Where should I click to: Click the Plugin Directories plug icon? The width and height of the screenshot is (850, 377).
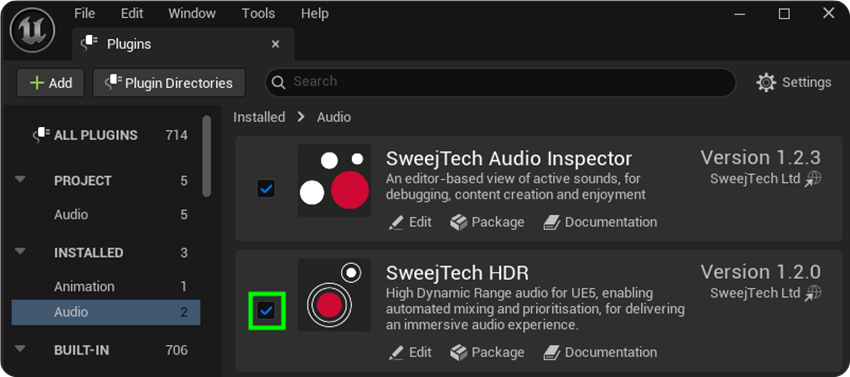(x=113, y=82)
